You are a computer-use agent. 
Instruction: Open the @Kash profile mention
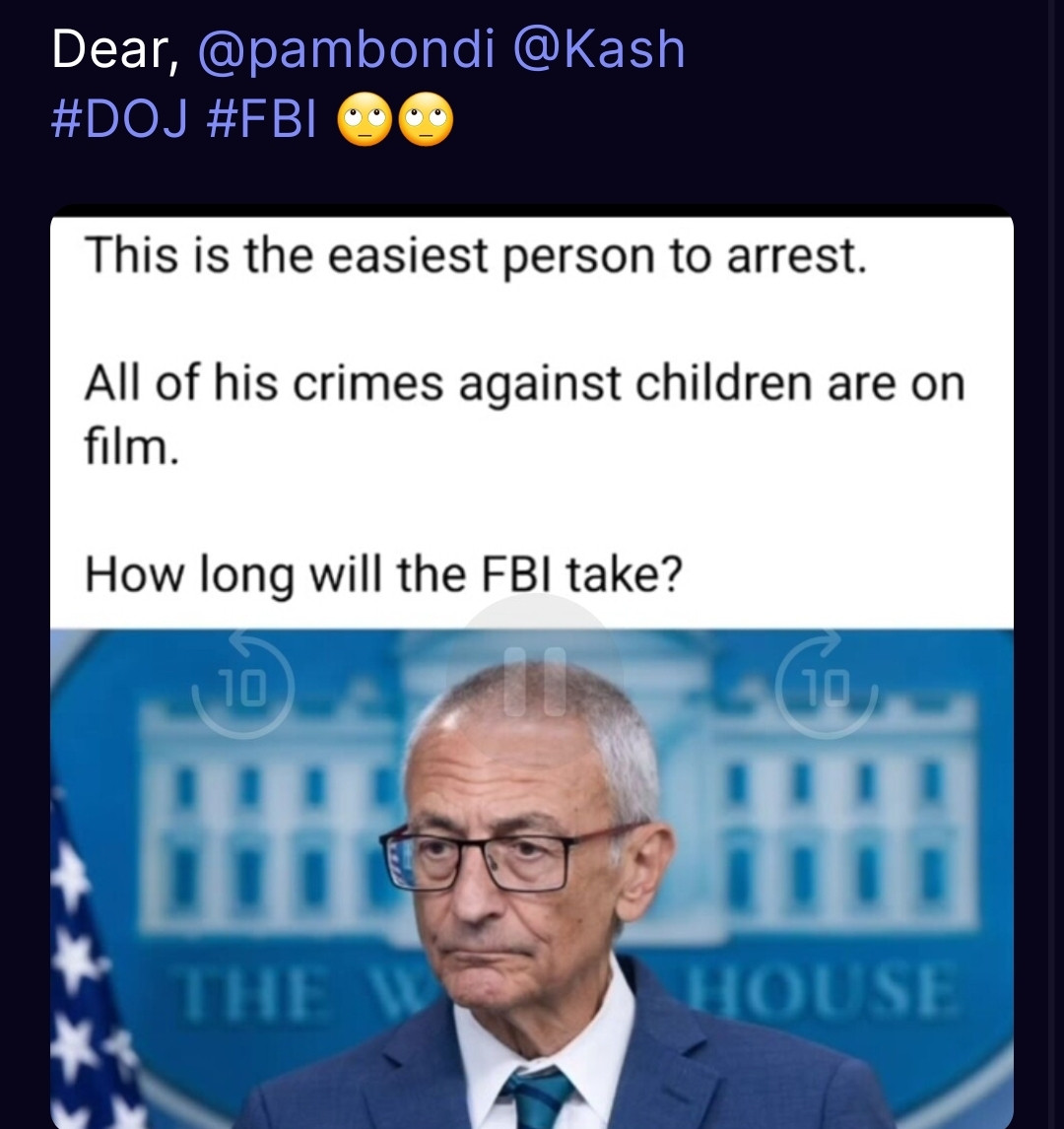[598, 49]
